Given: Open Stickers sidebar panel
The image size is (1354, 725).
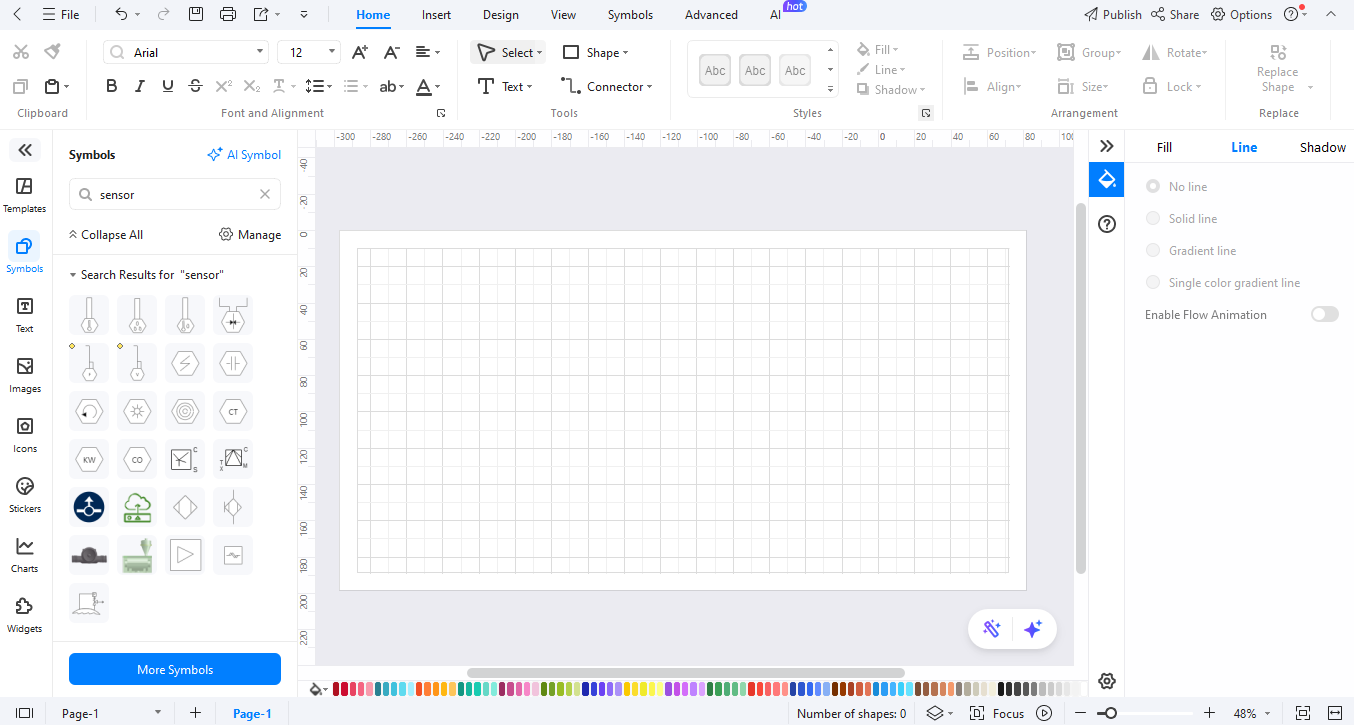Looking at the screenshot, I should (25, 495).
